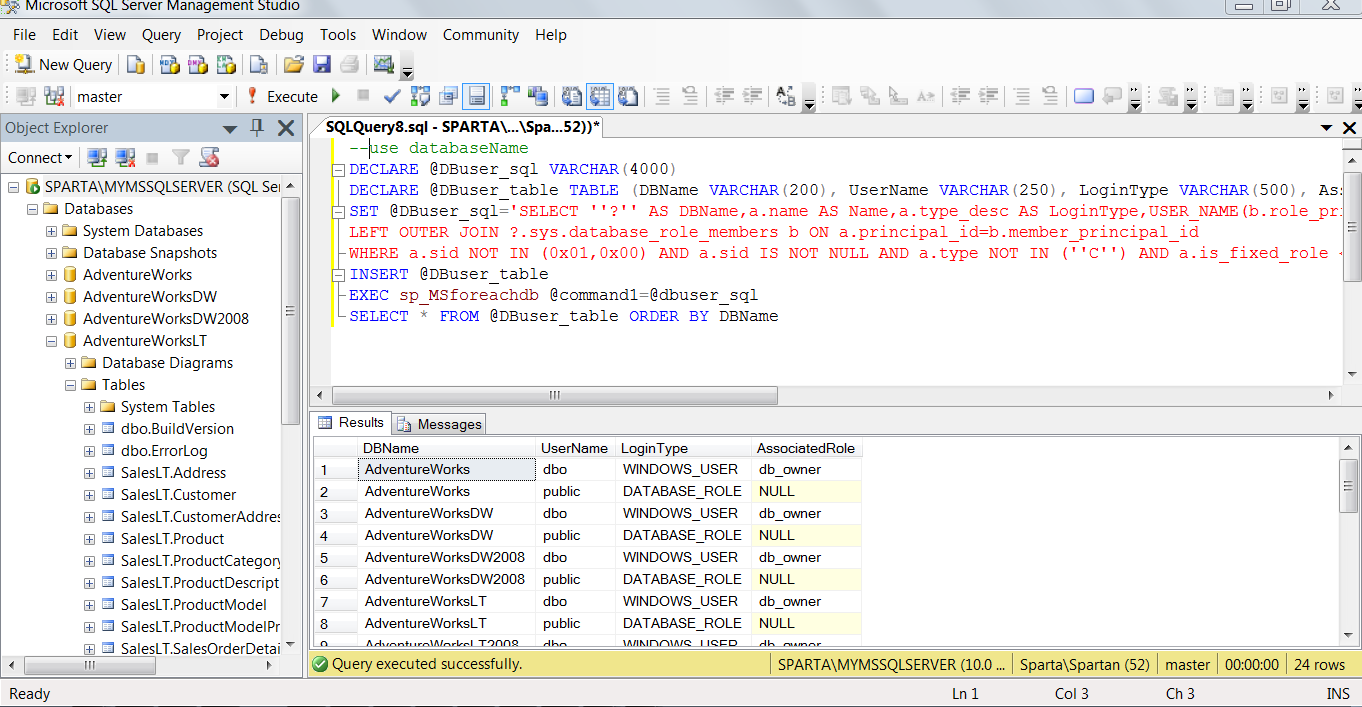Toggle Results to Grid output mode
The width and height of the screenshot is (1362, 707).
click(x=599, y=97)
